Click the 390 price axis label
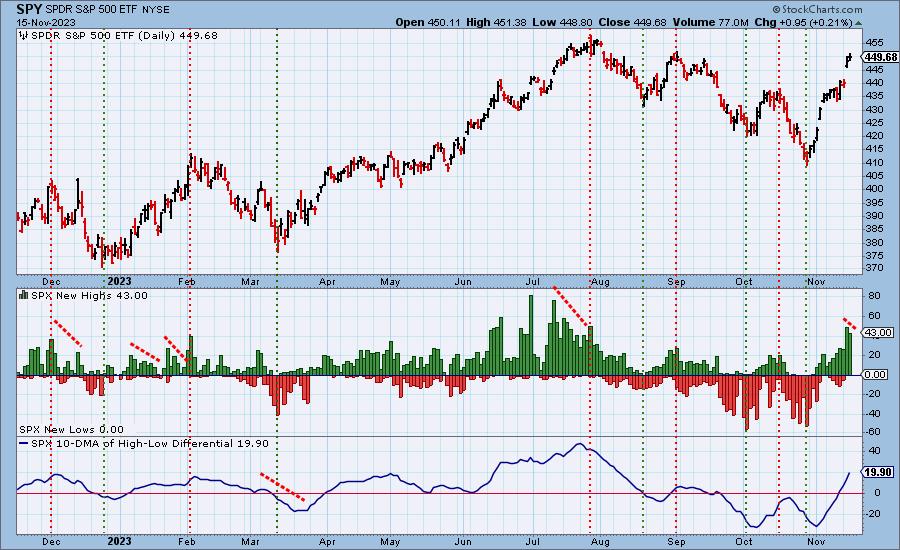 [x=874, y=215]
